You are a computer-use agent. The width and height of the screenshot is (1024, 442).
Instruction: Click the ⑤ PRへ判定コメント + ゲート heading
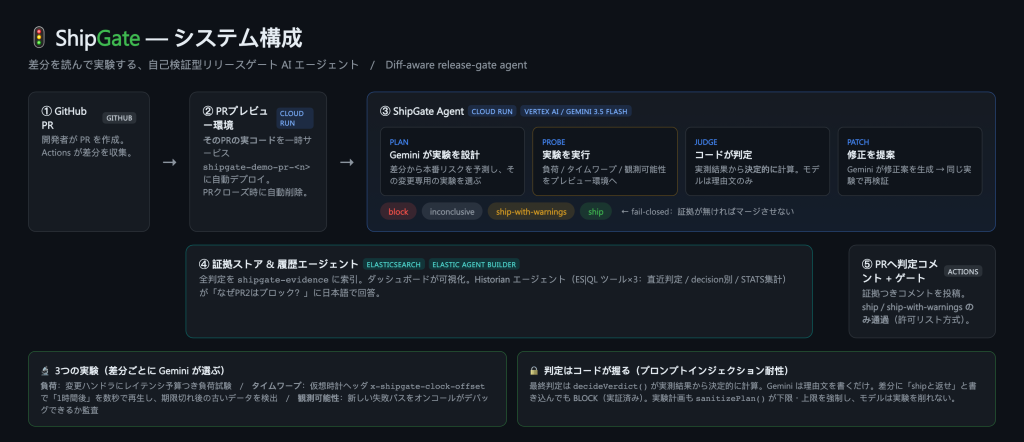tap(899, 271)
